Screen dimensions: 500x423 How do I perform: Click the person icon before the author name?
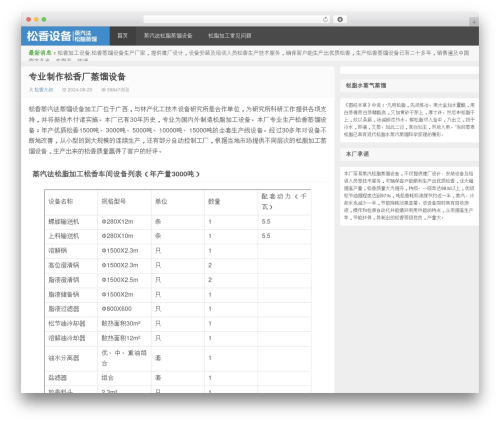pyautogui.click(x=31, y=90)
